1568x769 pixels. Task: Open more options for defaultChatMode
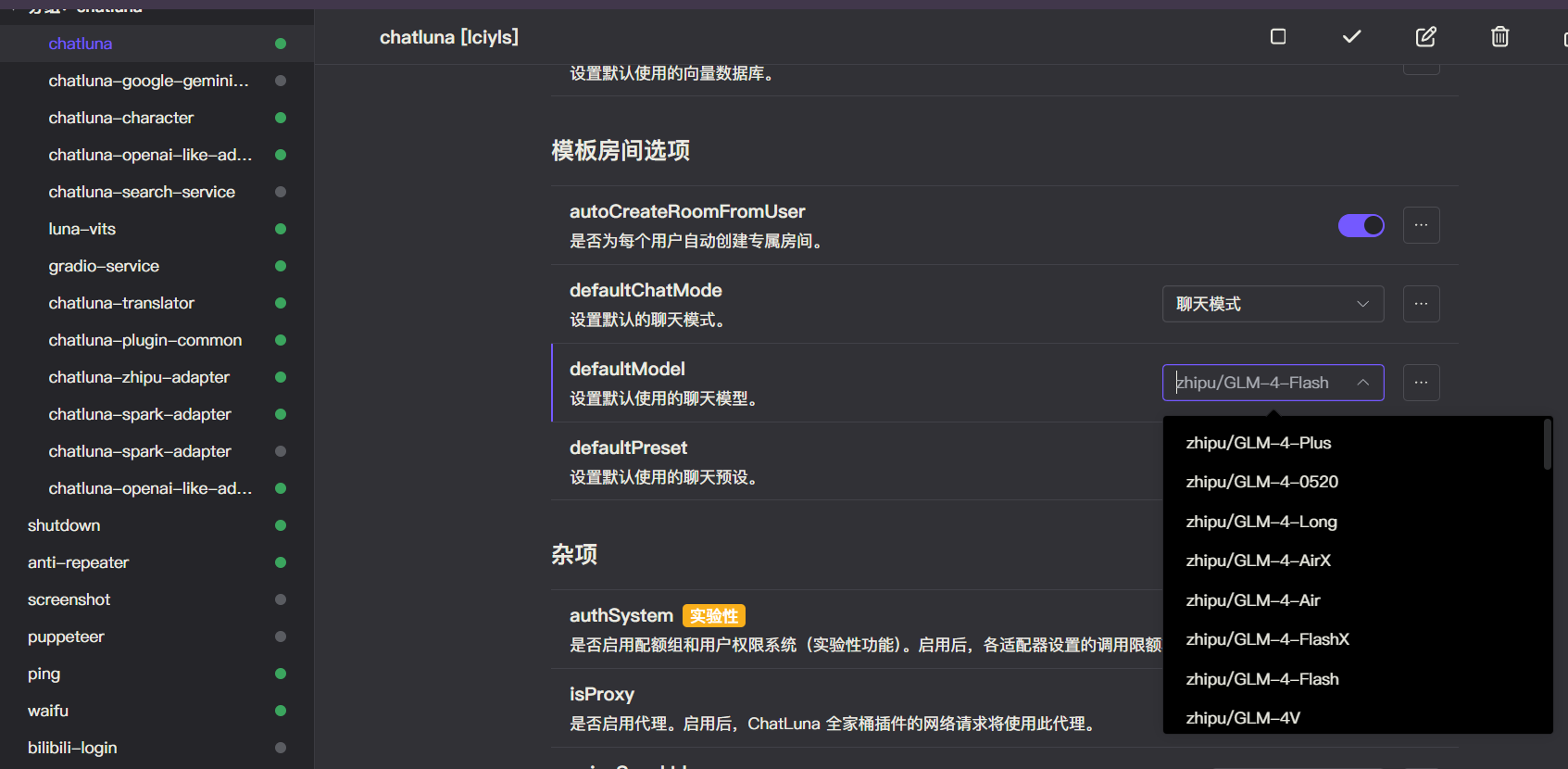pos(1422,304)
